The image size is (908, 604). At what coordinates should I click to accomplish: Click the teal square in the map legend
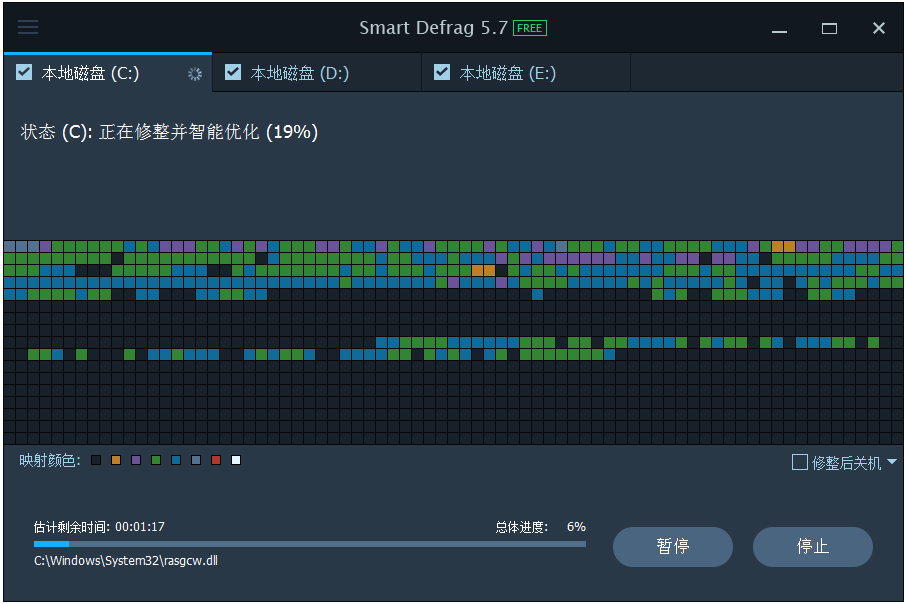pyautogui.click(x=175, y=460)
